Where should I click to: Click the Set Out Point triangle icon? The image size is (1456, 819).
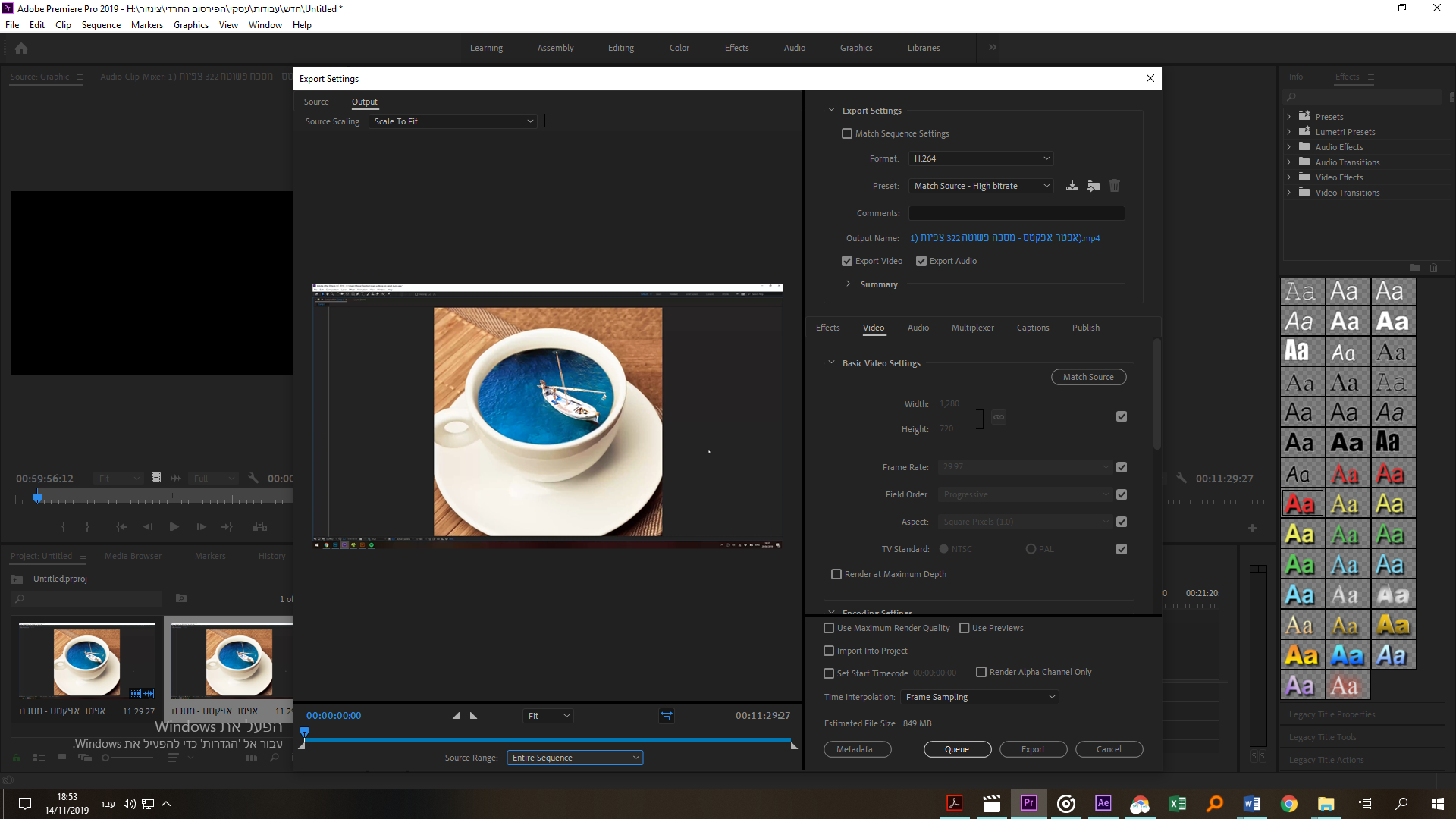coord(474,716)
